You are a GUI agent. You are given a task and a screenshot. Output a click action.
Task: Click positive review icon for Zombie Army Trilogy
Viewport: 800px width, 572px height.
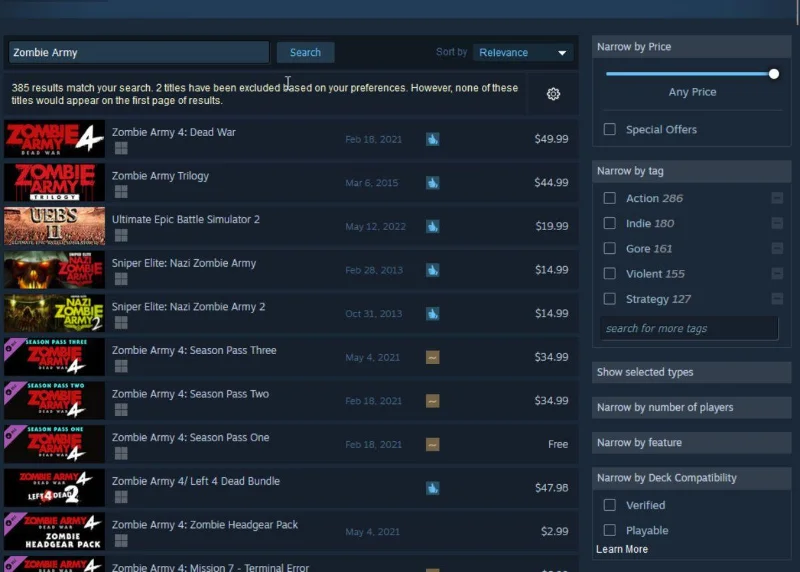point(433,183)
